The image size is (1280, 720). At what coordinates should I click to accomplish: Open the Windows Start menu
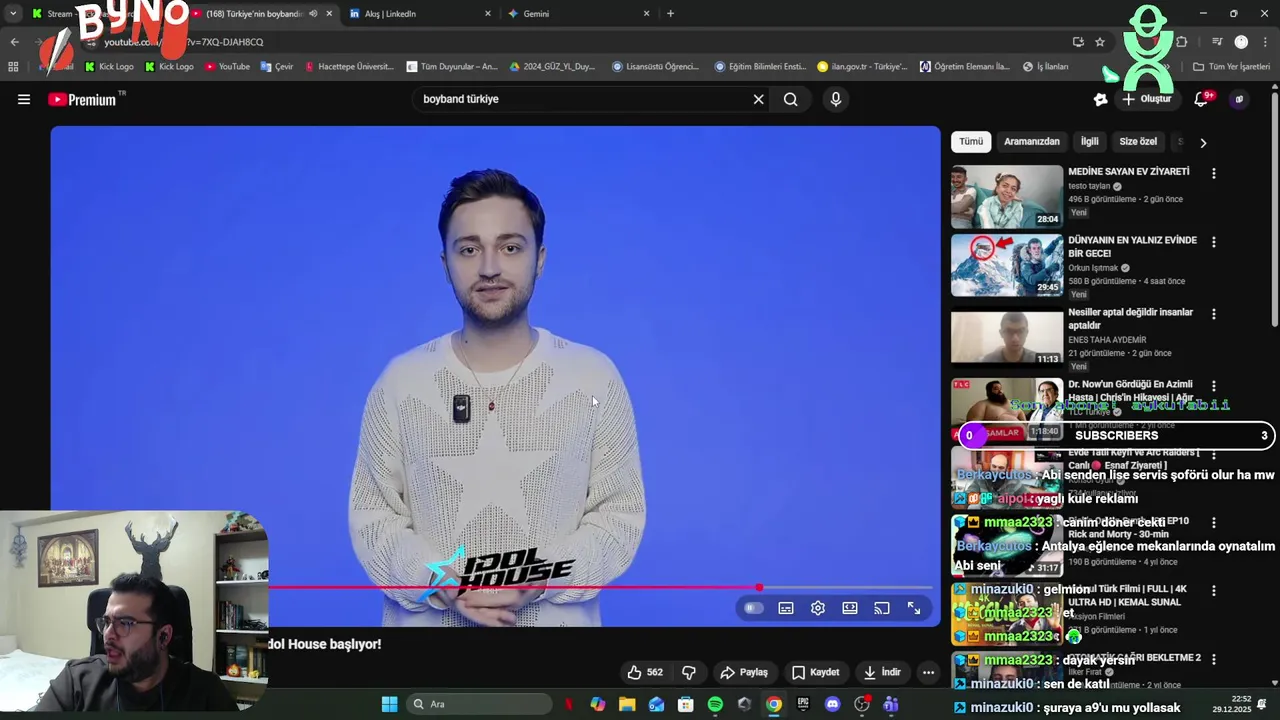pos(389,704)
